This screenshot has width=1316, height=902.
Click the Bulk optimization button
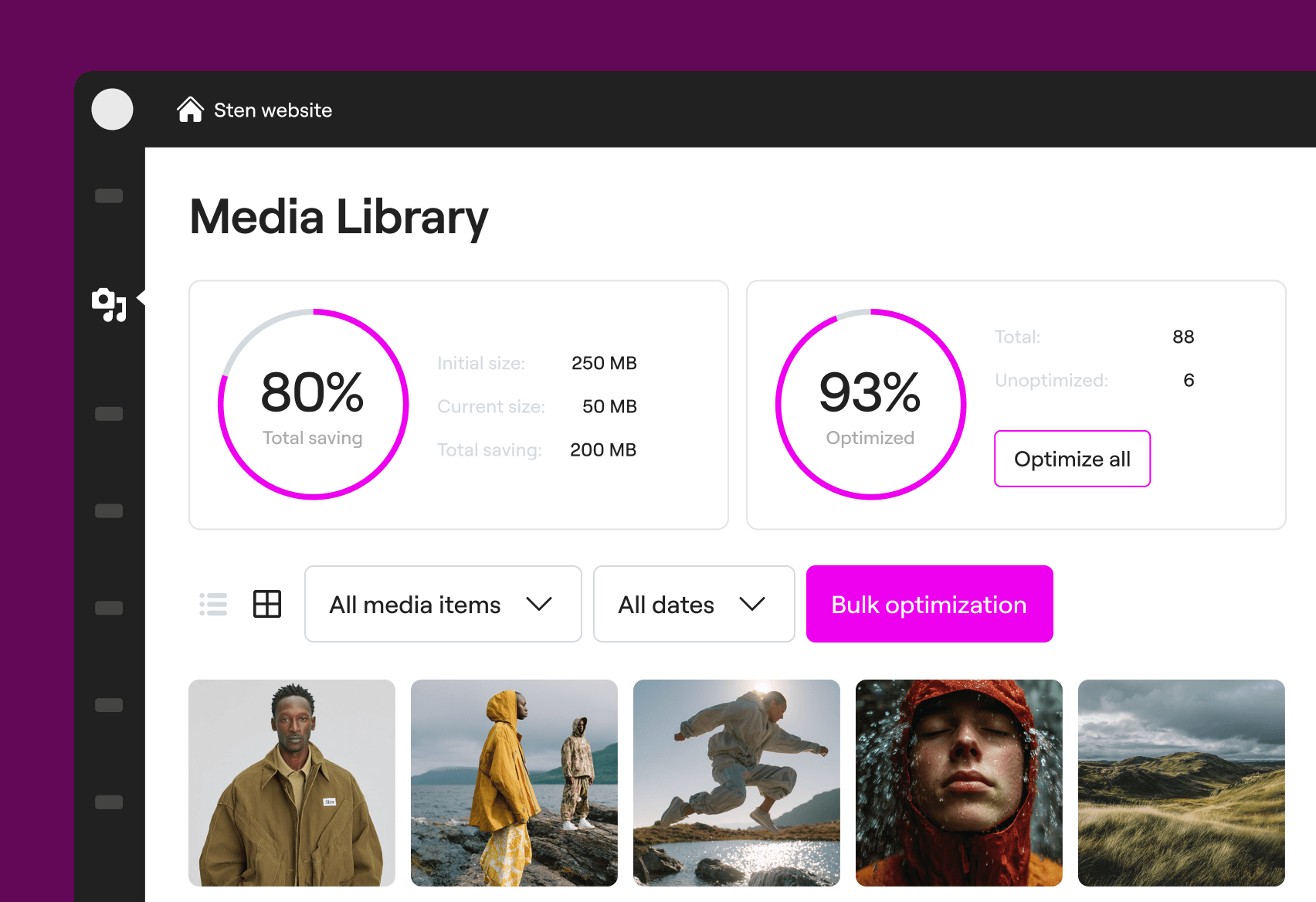click(929, 604)
